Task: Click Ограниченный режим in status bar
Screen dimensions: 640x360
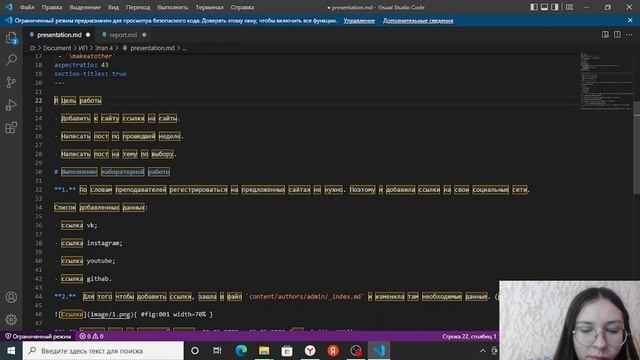Action: coord(38,336)
